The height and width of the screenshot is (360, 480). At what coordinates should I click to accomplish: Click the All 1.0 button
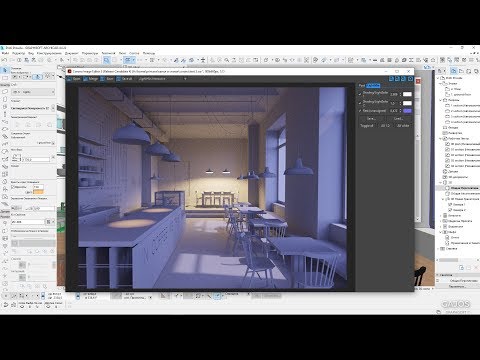click(385, 126)
